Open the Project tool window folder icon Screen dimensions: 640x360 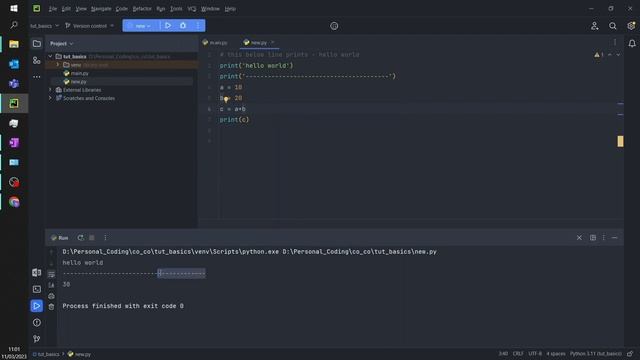[37, 44]
